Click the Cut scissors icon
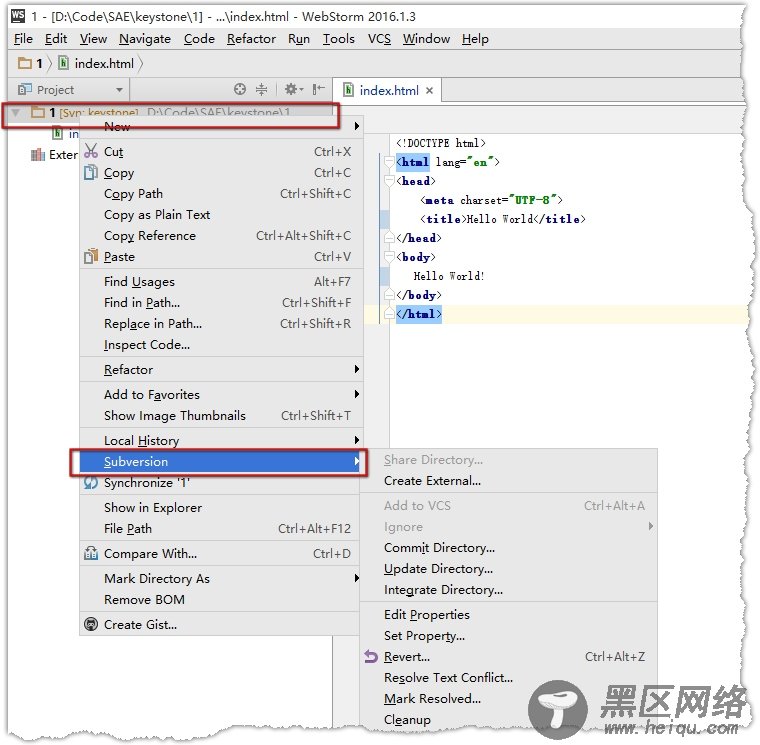 point(91,151)
